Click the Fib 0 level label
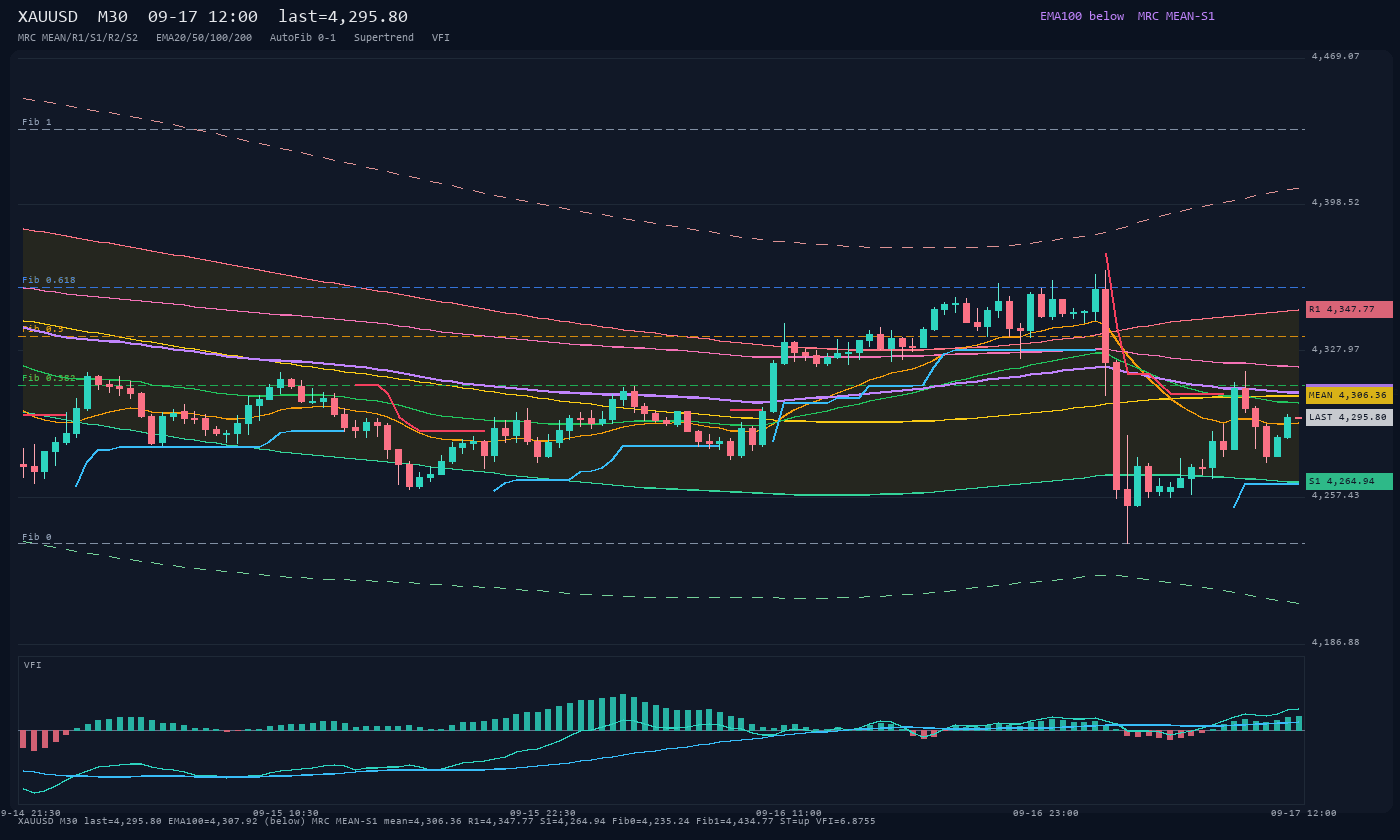This screenshot has height=840, width=1400. pos(37,537)
